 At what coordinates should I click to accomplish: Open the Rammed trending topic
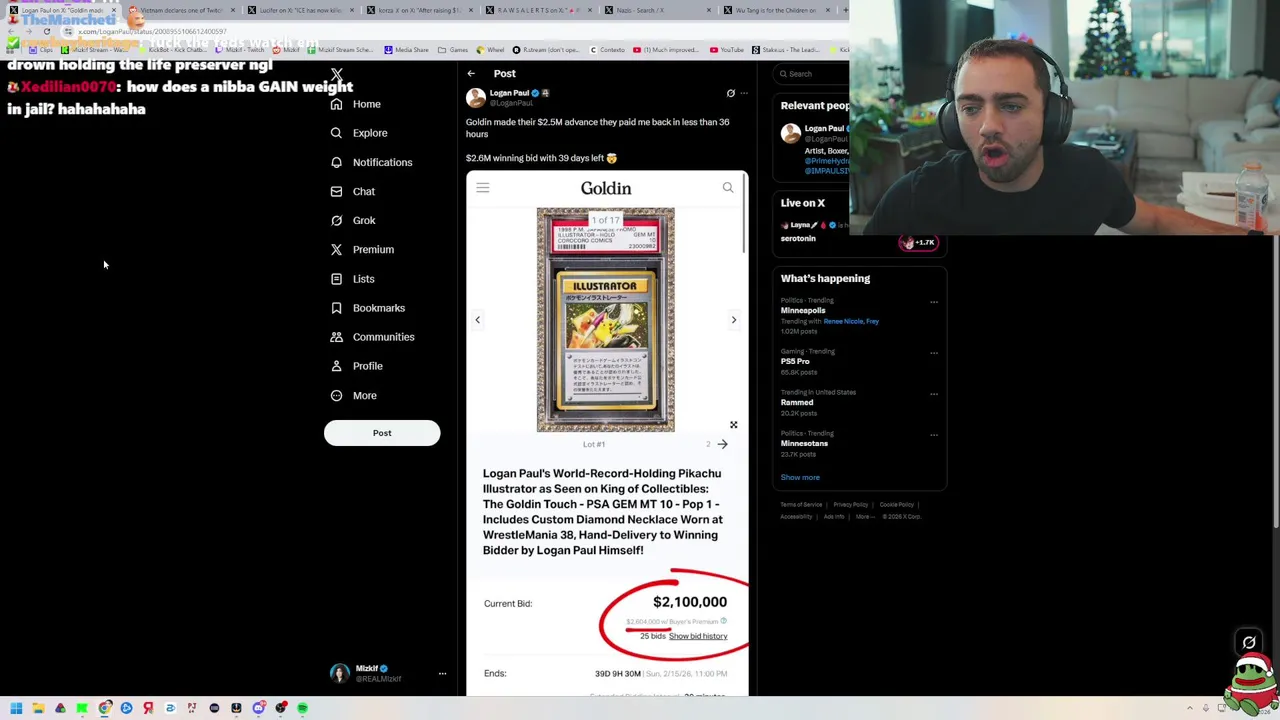point(797,403)
